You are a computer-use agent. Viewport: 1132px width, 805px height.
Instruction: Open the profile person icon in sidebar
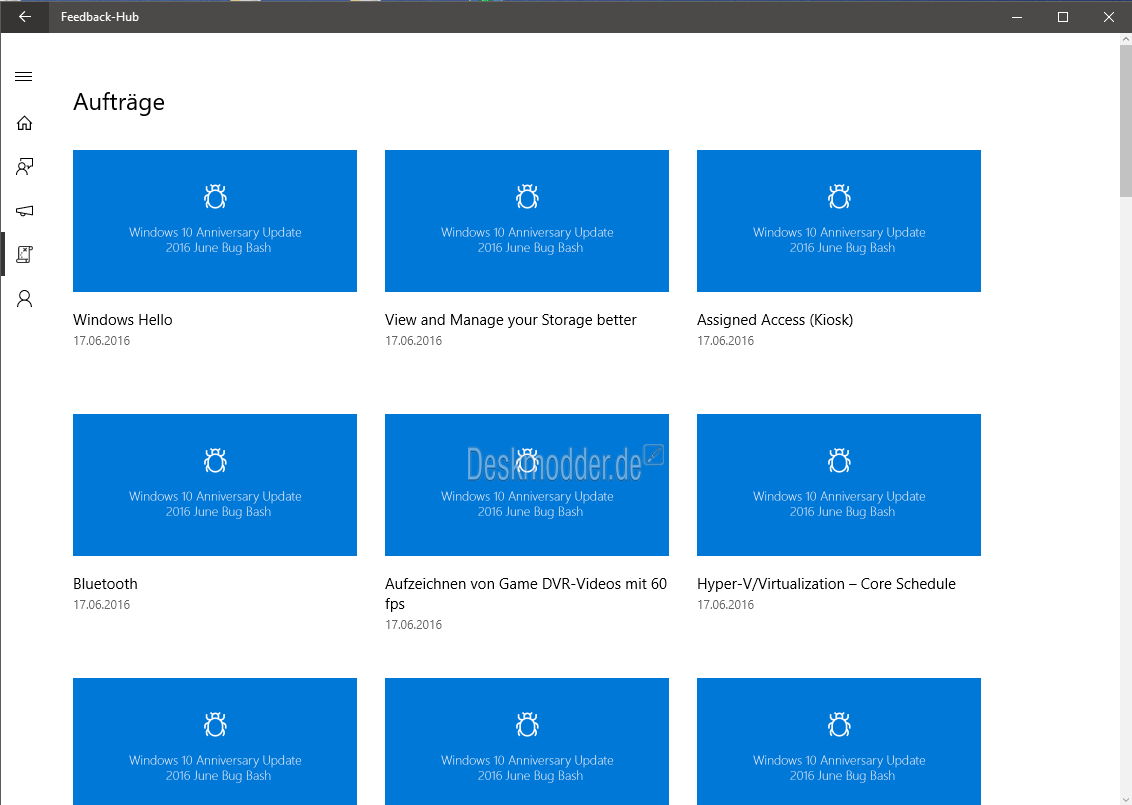point(24,298)
